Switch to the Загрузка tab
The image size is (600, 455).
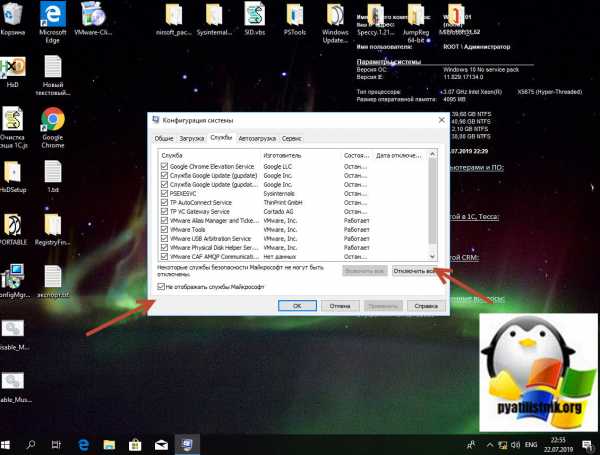tap(192, 139)
